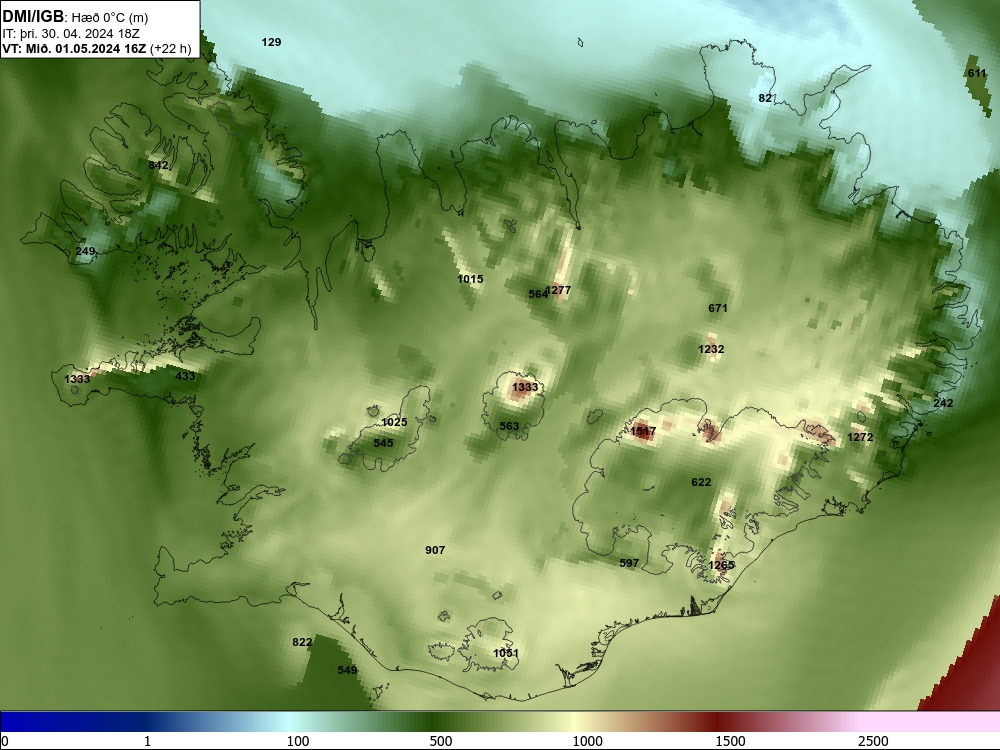Click the 671 height label
1000x750 pixels.
[717, 308]
